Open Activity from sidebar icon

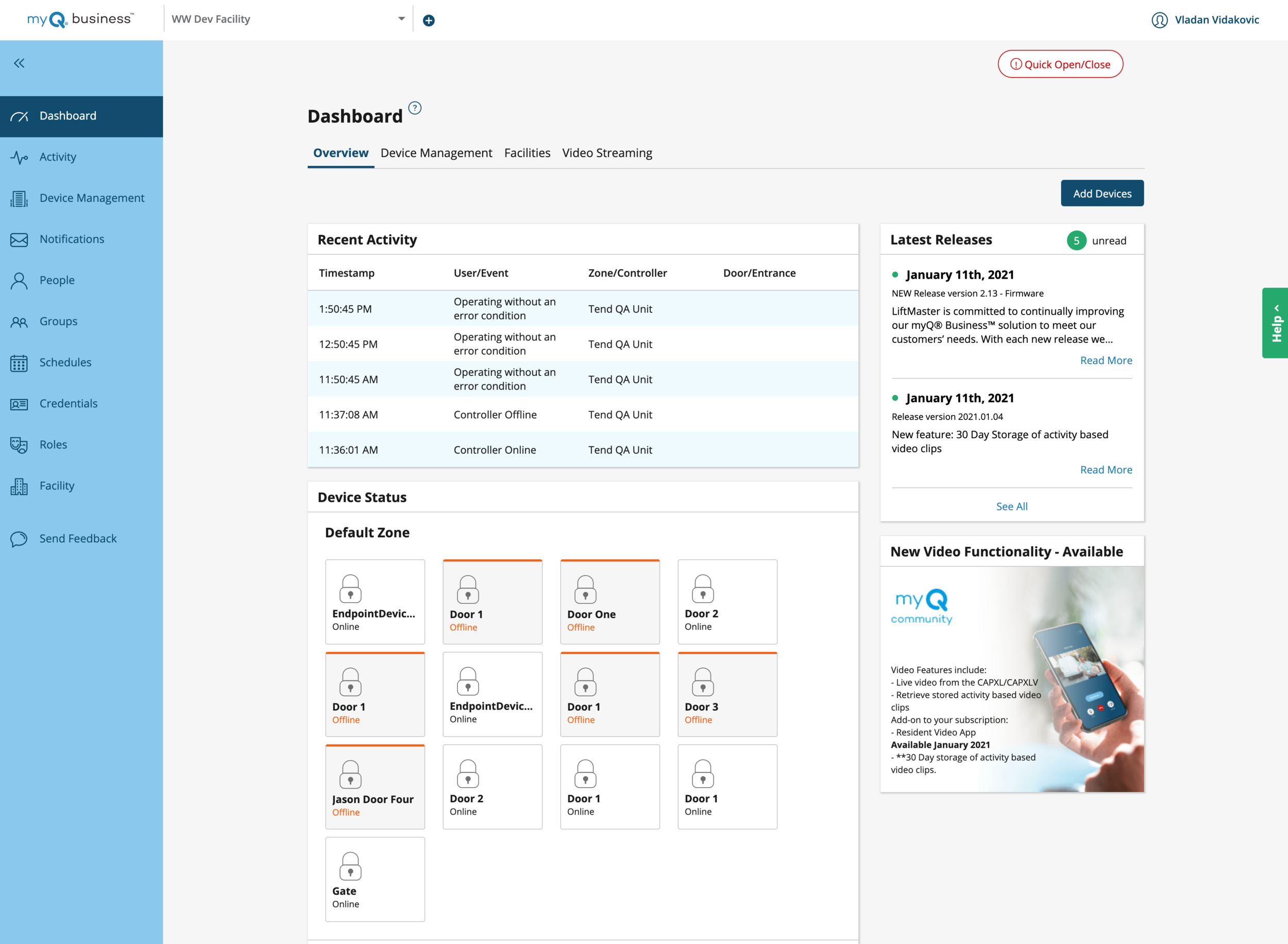pyautogui.click(x=19, y=157)
